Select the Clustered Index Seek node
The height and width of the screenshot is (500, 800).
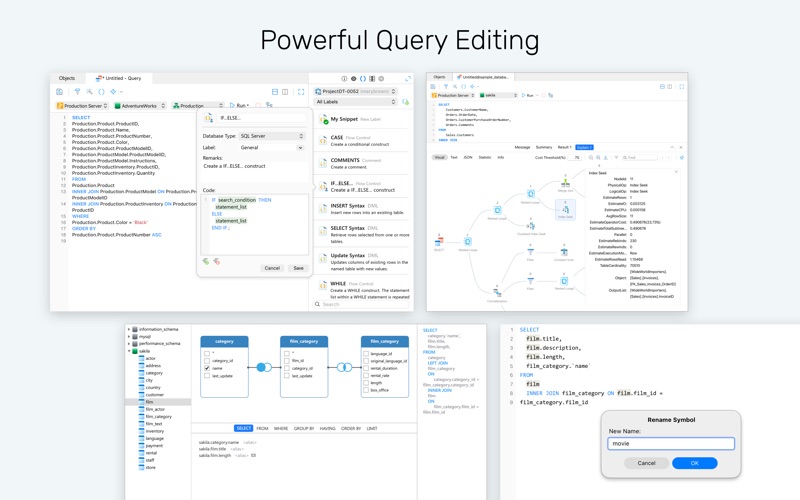pyautogui.click(x=531, y=227)
